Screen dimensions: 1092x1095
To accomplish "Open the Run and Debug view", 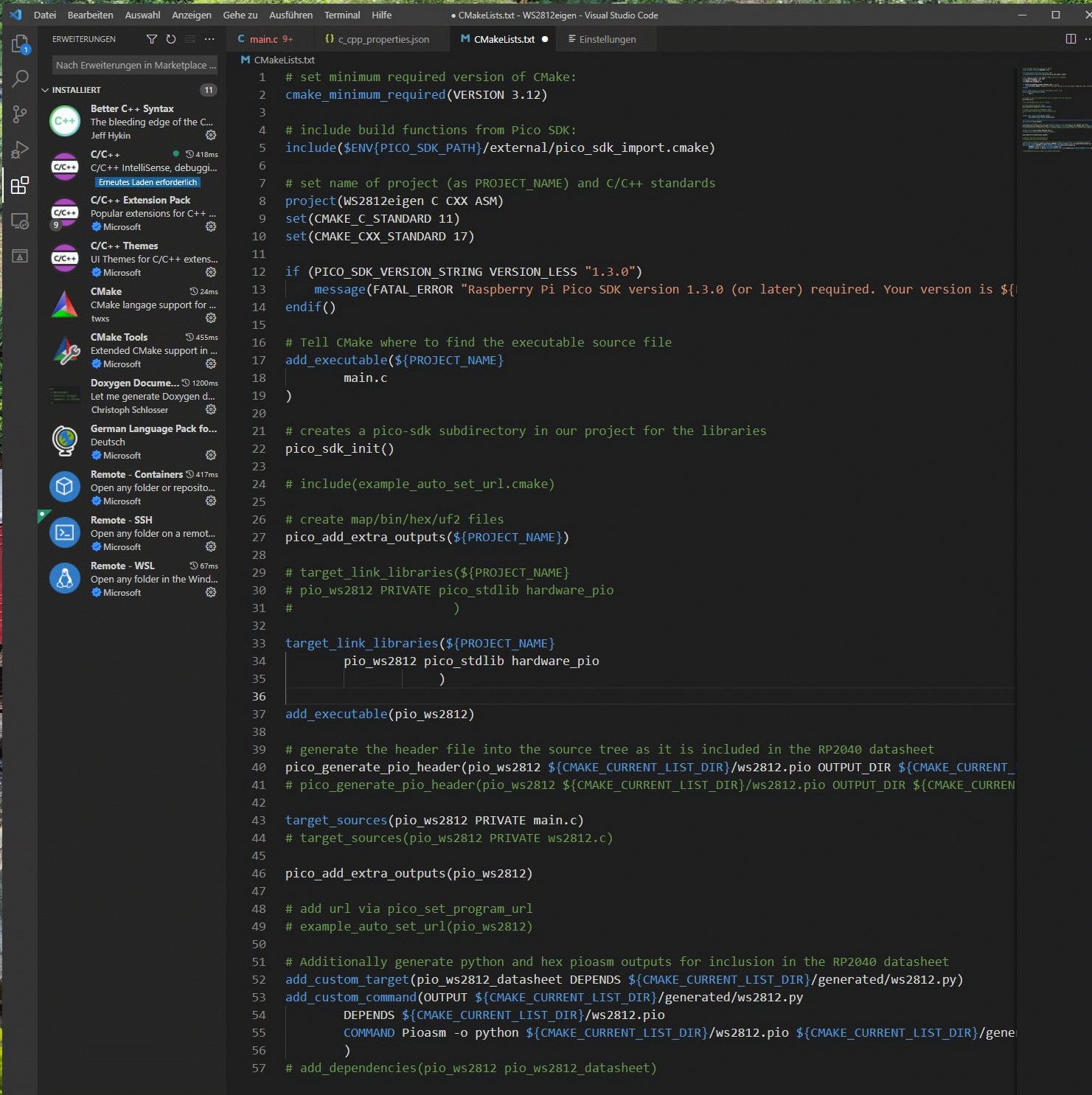I will coord(20,150).
